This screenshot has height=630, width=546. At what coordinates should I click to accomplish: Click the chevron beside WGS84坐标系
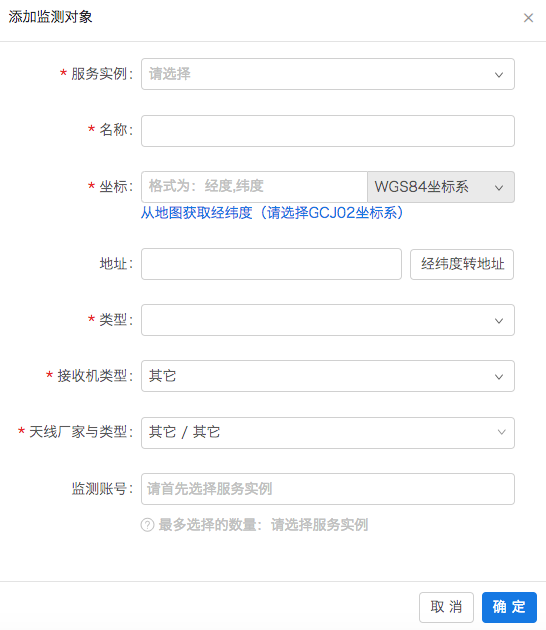pos(499,188)
